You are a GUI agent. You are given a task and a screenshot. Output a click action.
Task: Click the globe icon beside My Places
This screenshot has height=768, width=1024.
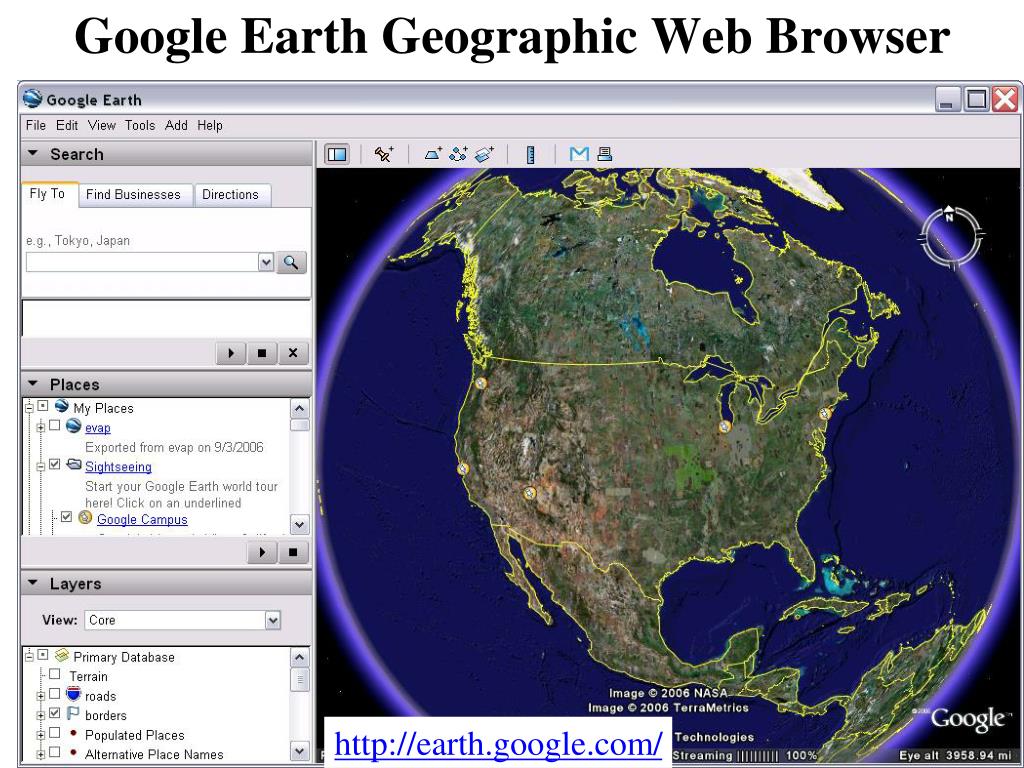[61, 406]
